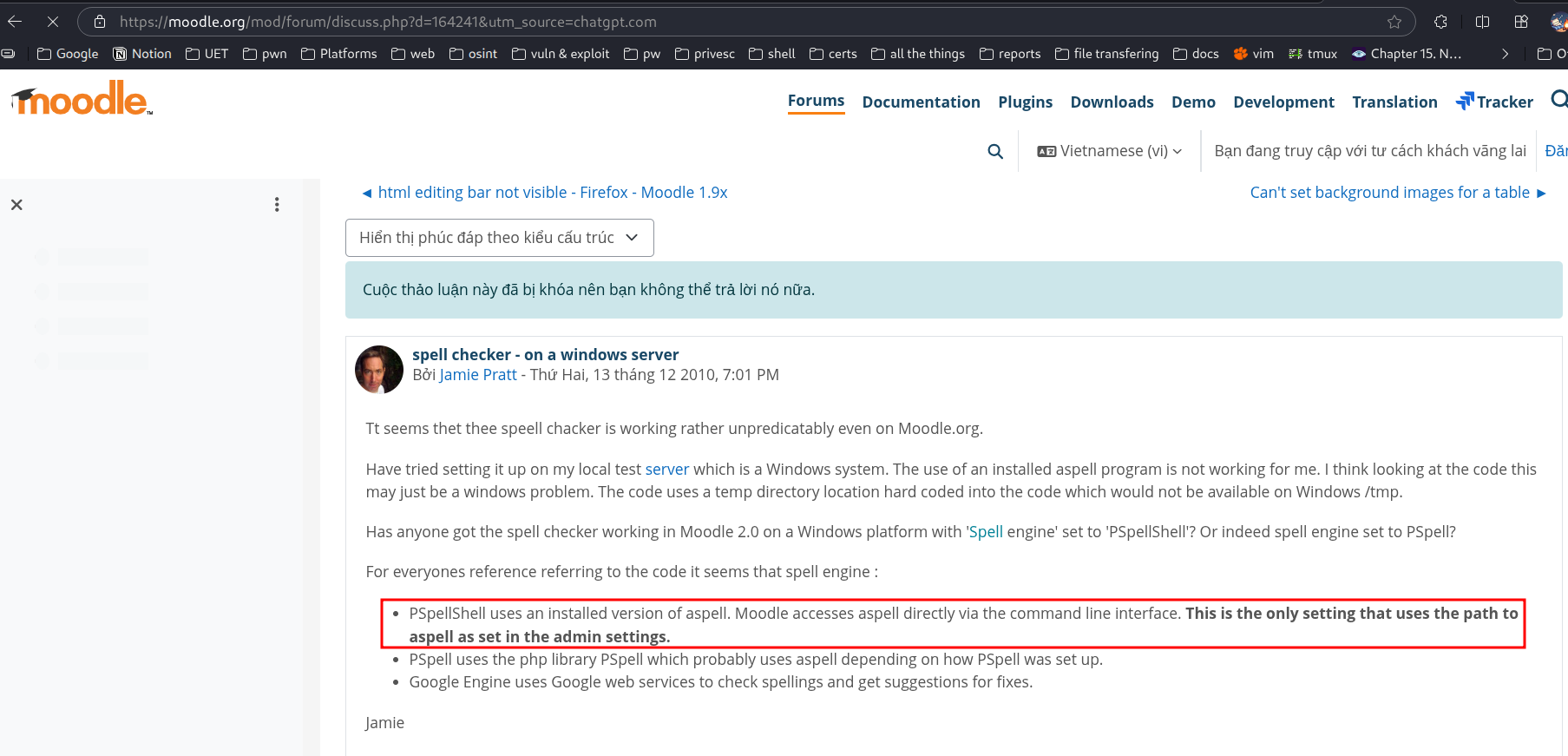Click the Moodle logo
Viewport: 1568px width, 756px height.
[x=82, y=99]
